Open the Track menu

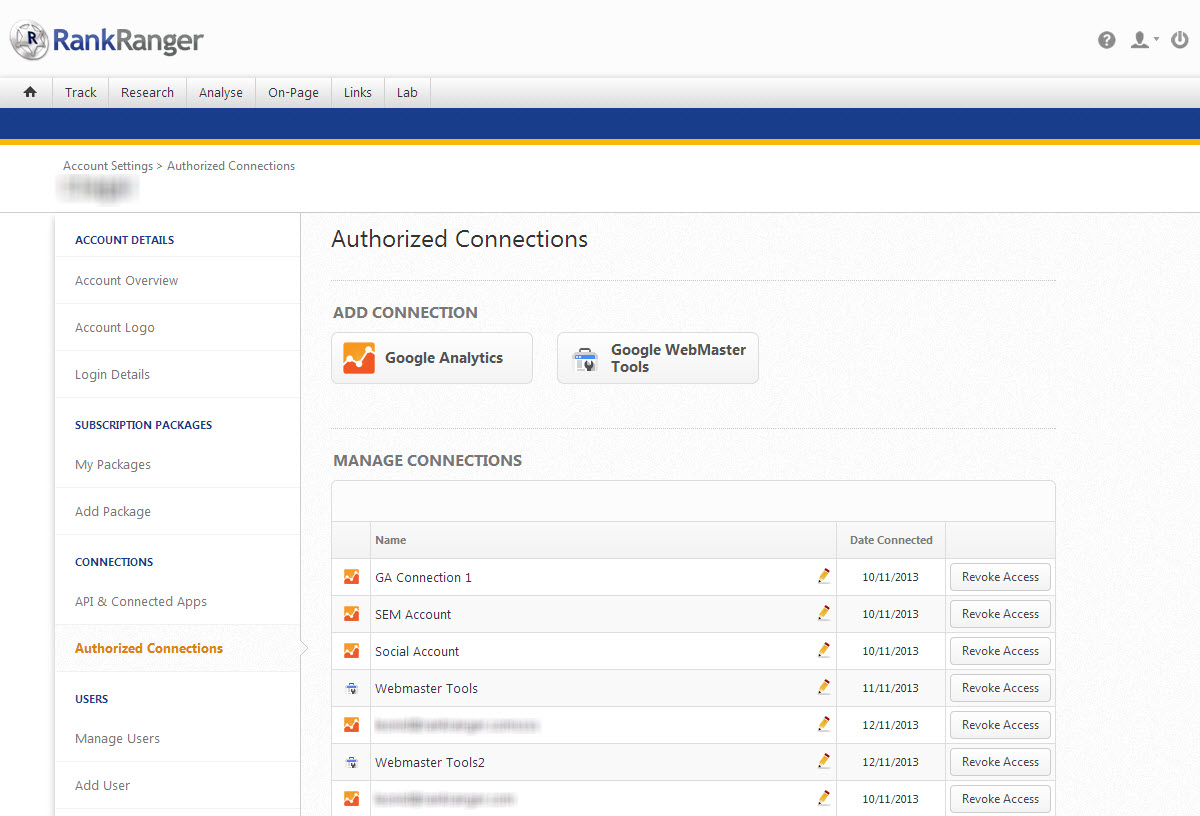point(81,92)
